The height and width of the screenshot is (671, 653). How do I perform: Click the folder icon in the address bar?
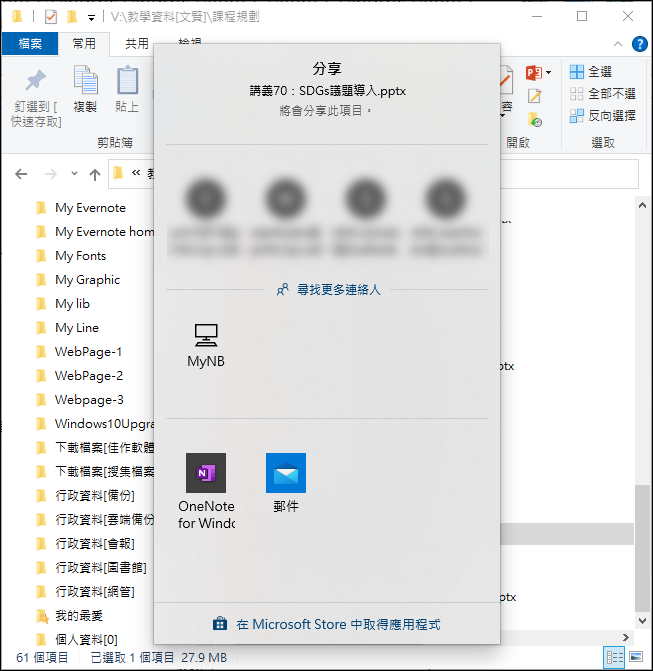click(118, 173)
